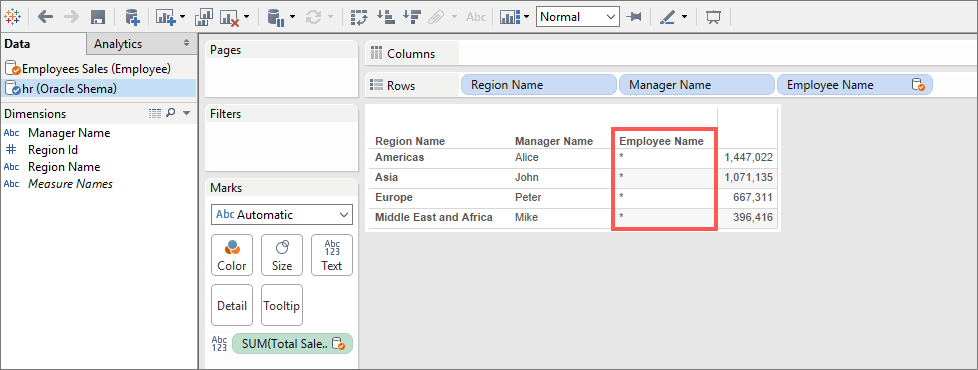Click the Manager Name column header in table
This screenshot has width=978, height=370.
tap(554, 141)
